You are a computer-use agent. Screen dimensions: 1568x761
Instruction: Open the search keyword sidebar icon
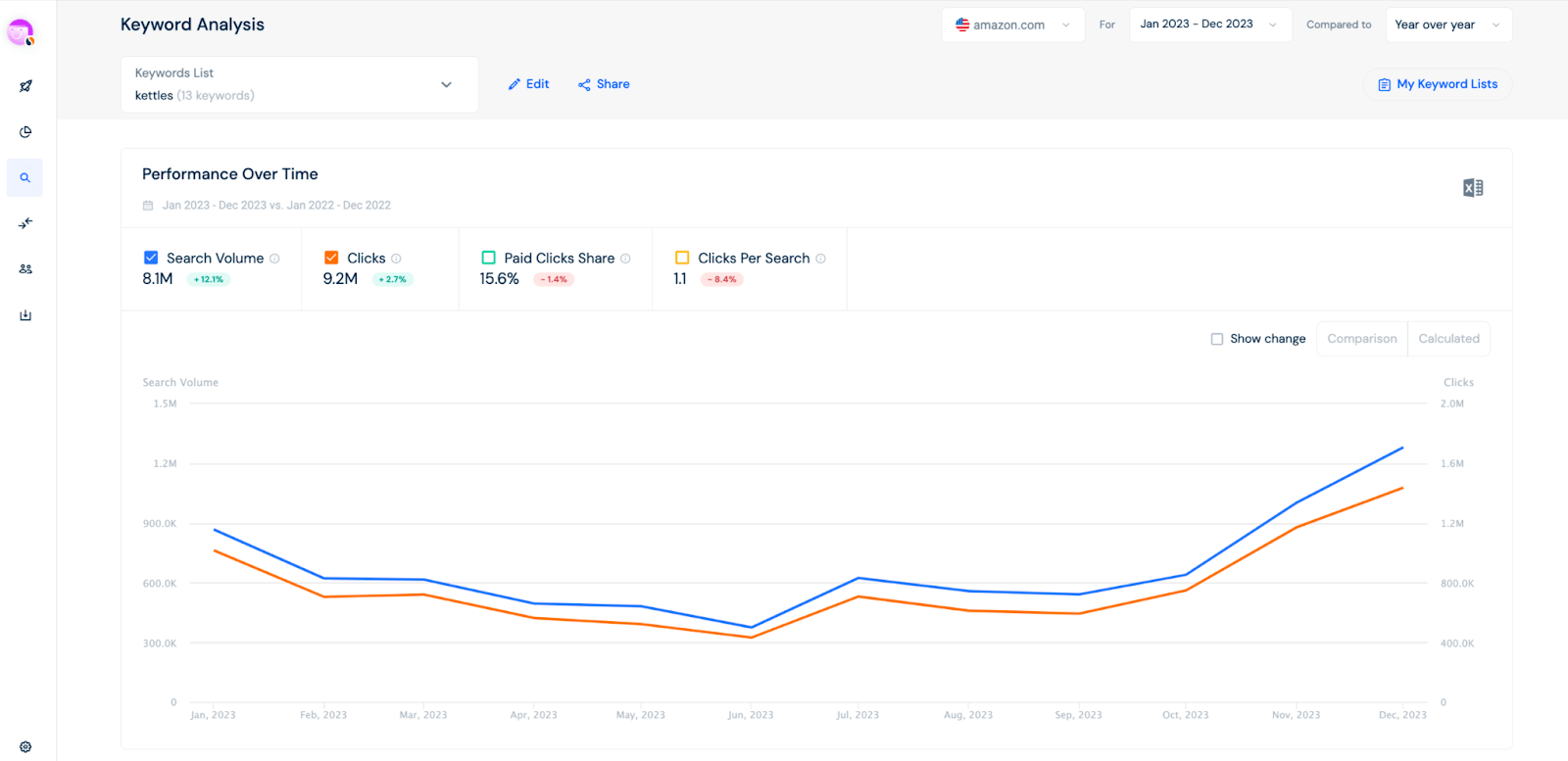25,178
